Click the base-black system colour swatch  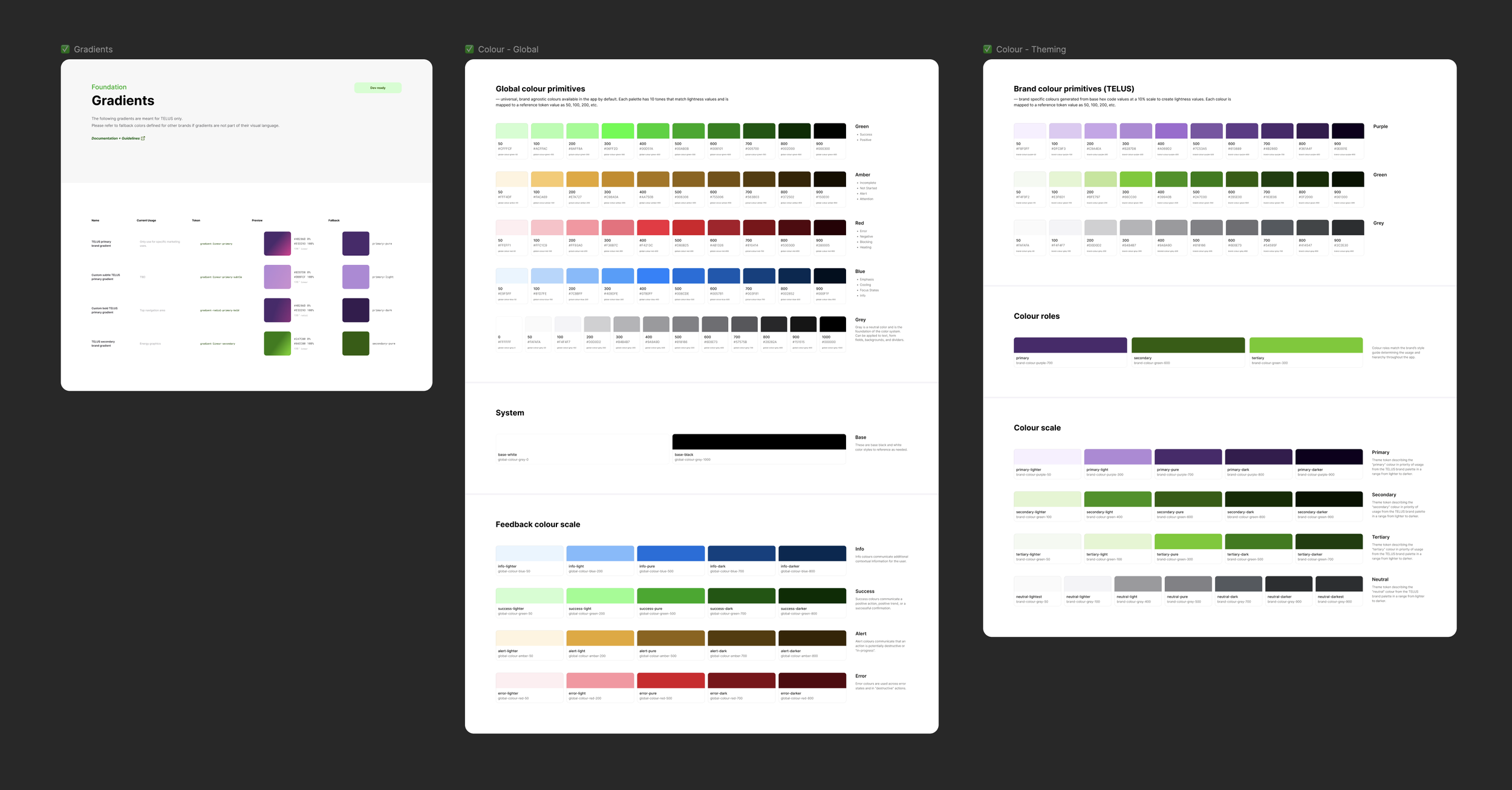758,442
